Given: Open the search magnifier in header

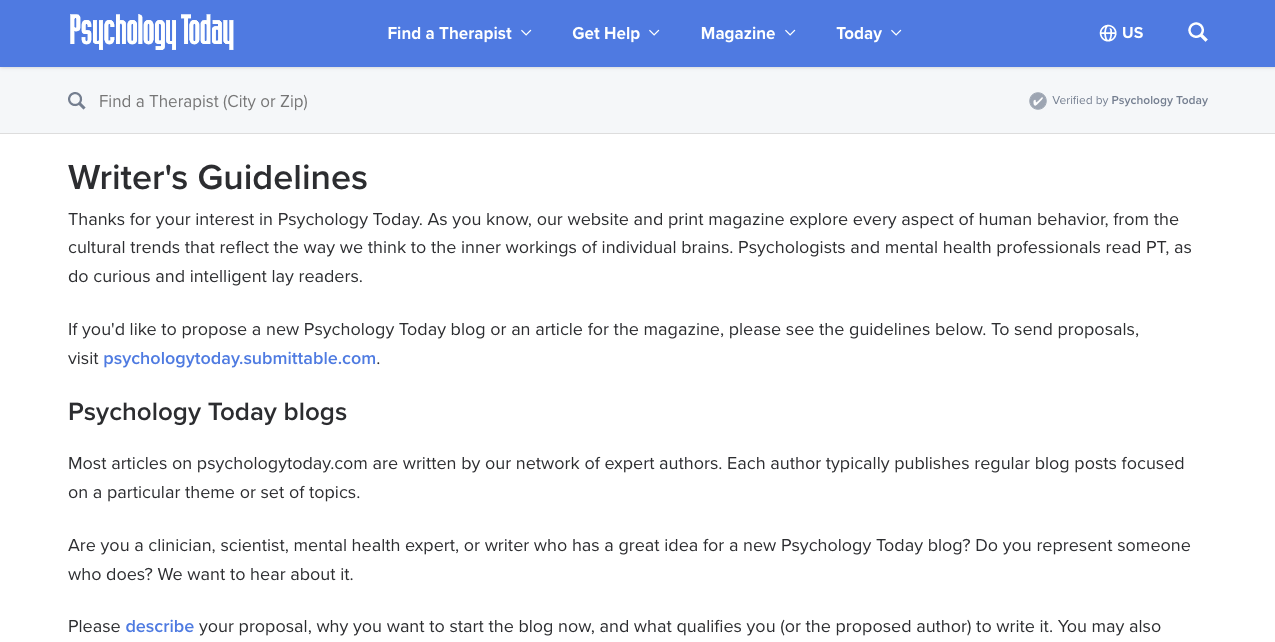Looking at the screenshot, I should pyautogui.click(x=1198, y=33).
